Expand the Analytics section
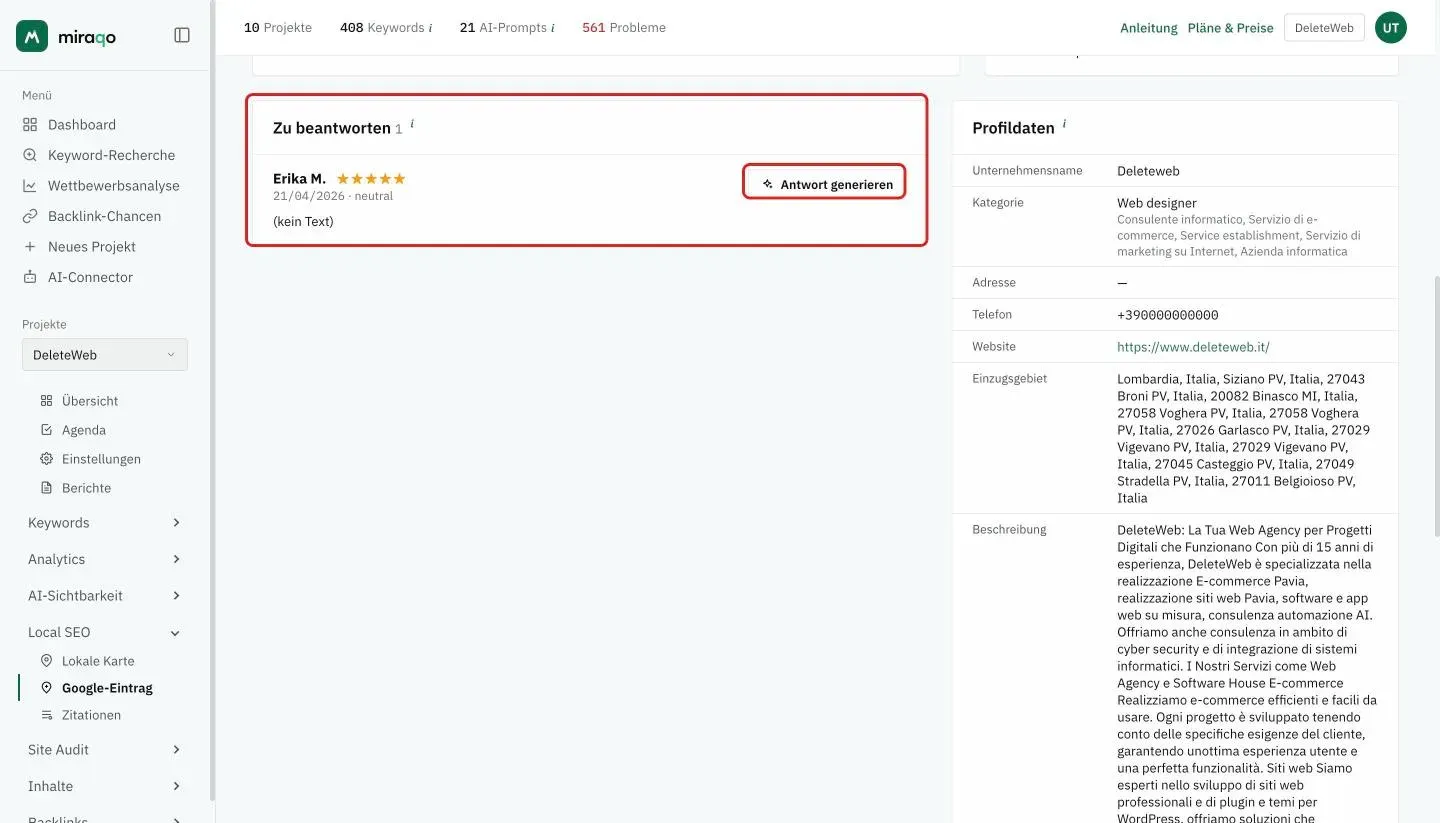 pos(106,559)
